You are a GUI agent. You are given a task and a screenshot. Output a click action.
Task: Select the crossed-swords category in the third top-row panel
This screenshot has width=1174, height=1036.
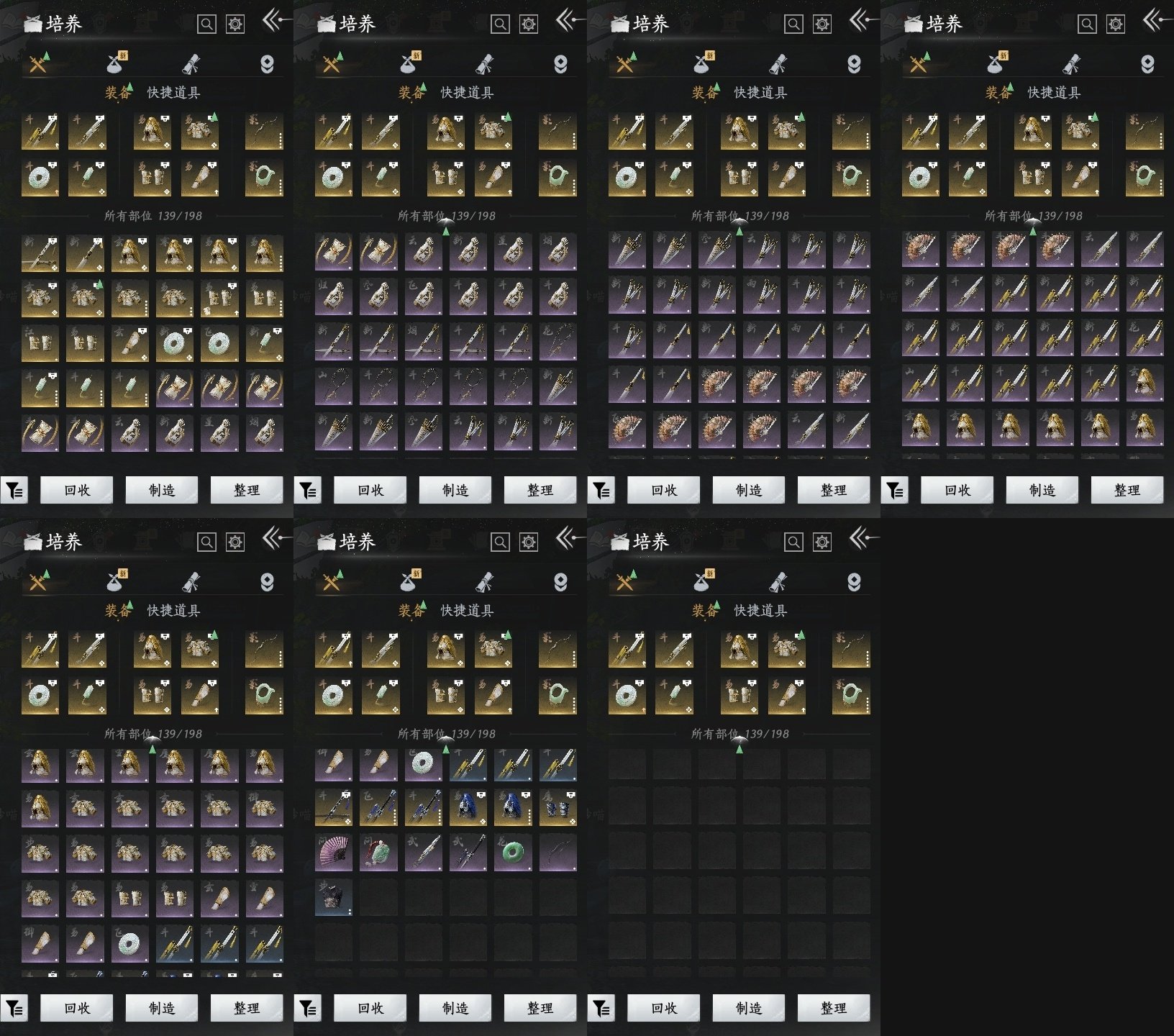tap(626, 64)
